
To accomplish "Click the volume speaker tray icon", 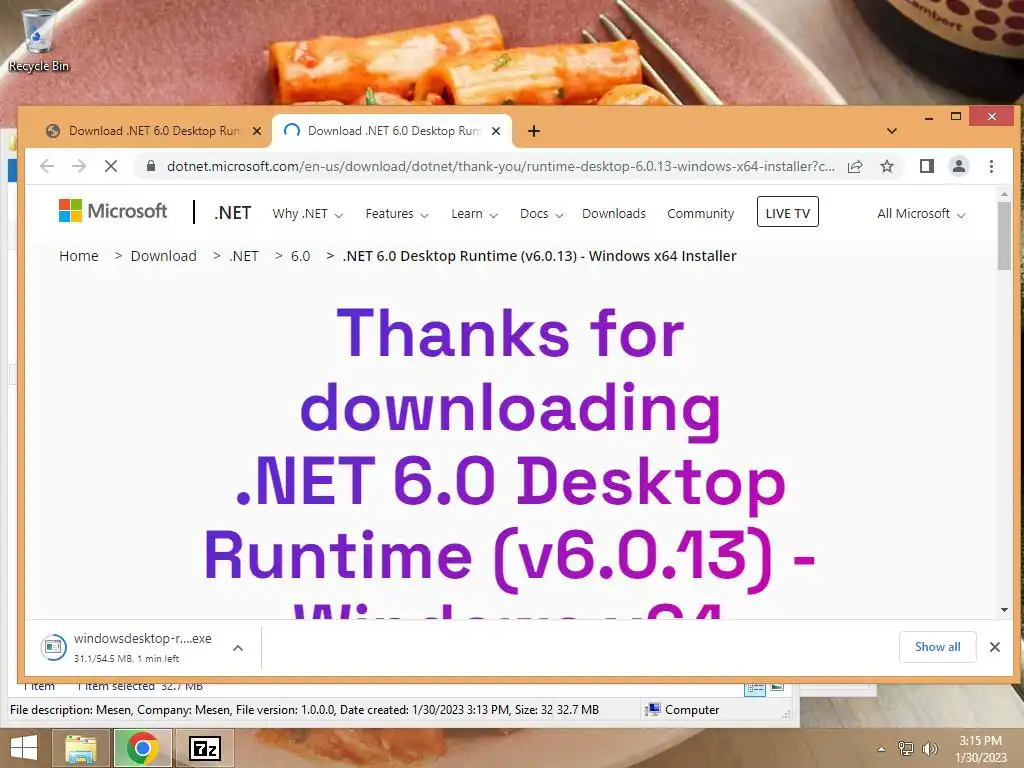I will [x=929, y=749].
